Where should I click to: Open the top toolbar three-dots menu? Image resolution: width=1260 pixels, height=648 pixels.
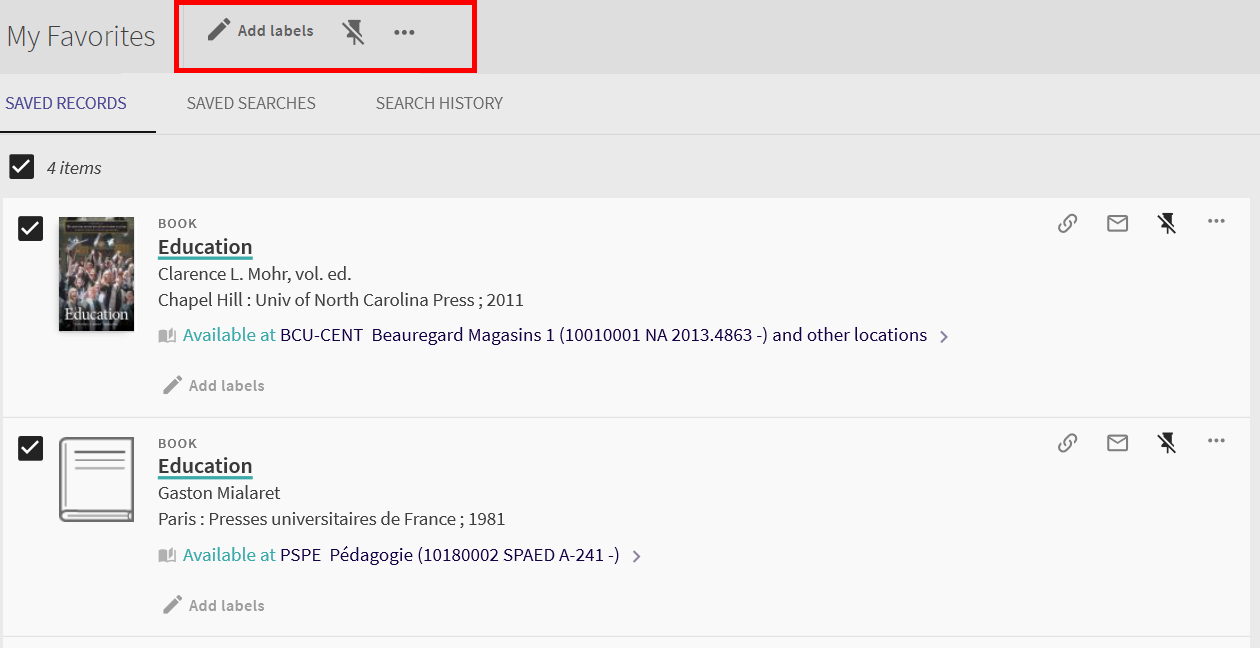(x=404, y=32)
